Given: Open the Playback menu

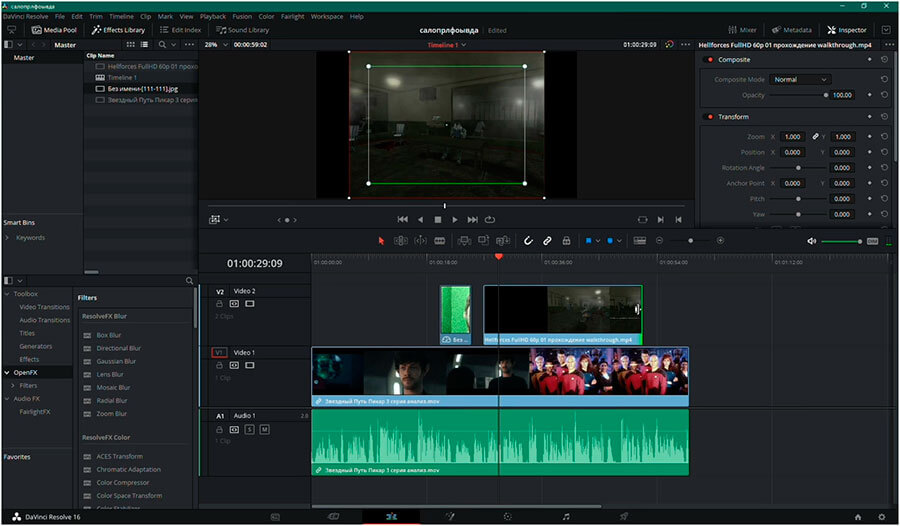Looking at the screenshot, I should 213,17.
